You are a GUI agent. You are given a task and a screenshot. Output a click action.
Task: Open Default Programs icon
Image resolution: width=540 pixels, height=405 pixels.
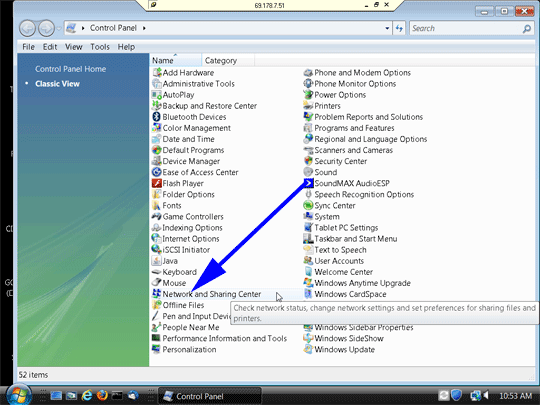click(x=157, y=150)
